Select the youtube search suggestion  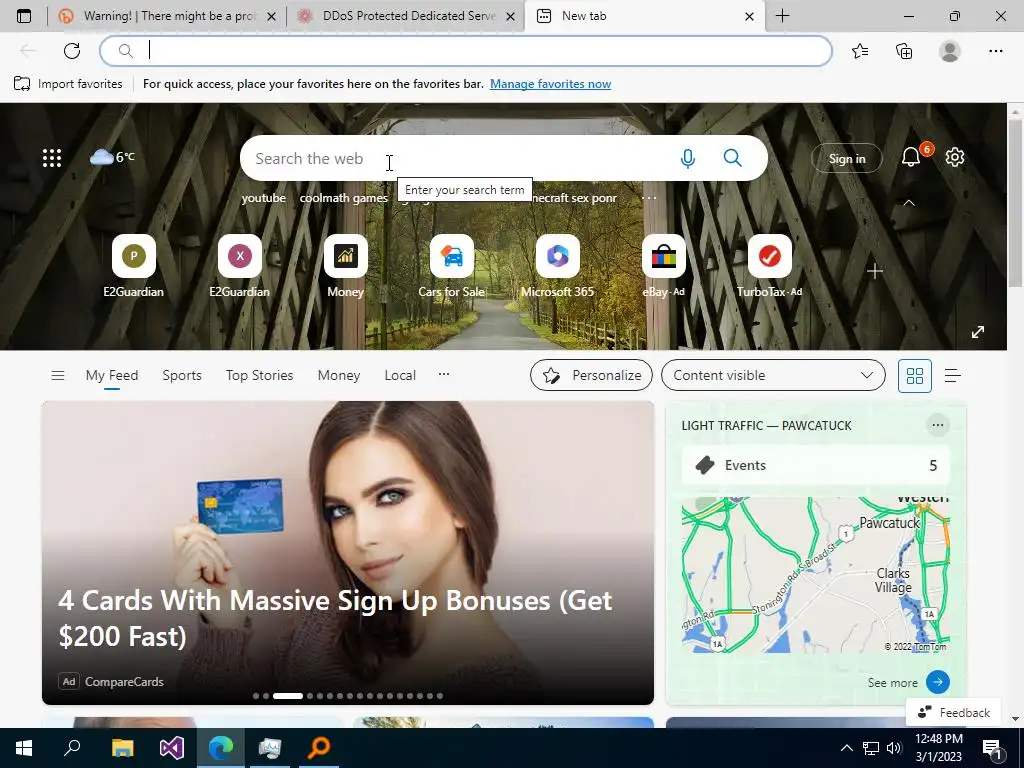coord(264,198)
